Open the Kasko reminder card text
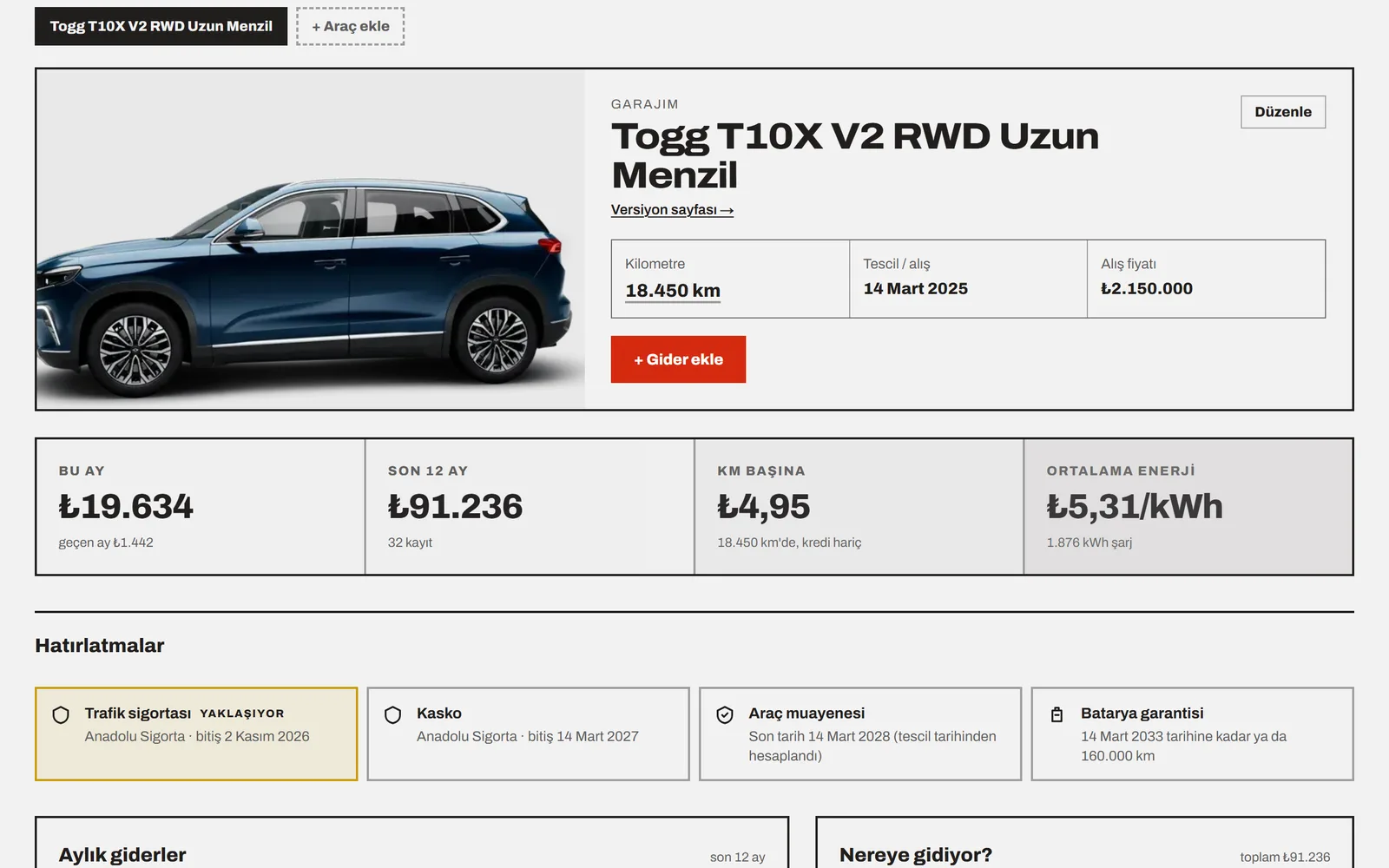This screenshot has width=1389, height=868. tap(528, 736)
